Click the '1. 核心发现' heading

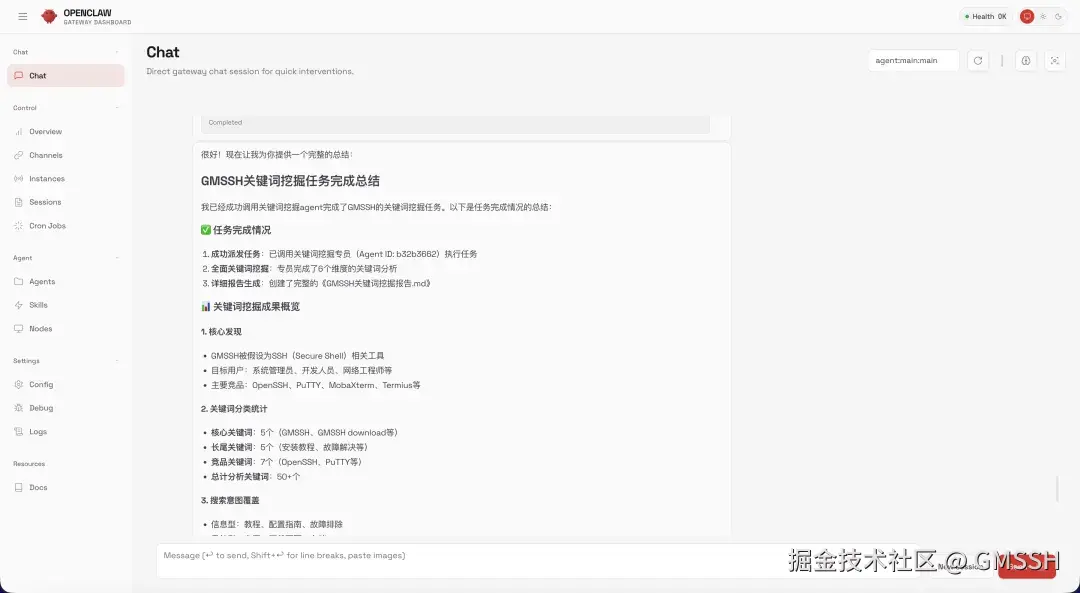tap(221, 332)
